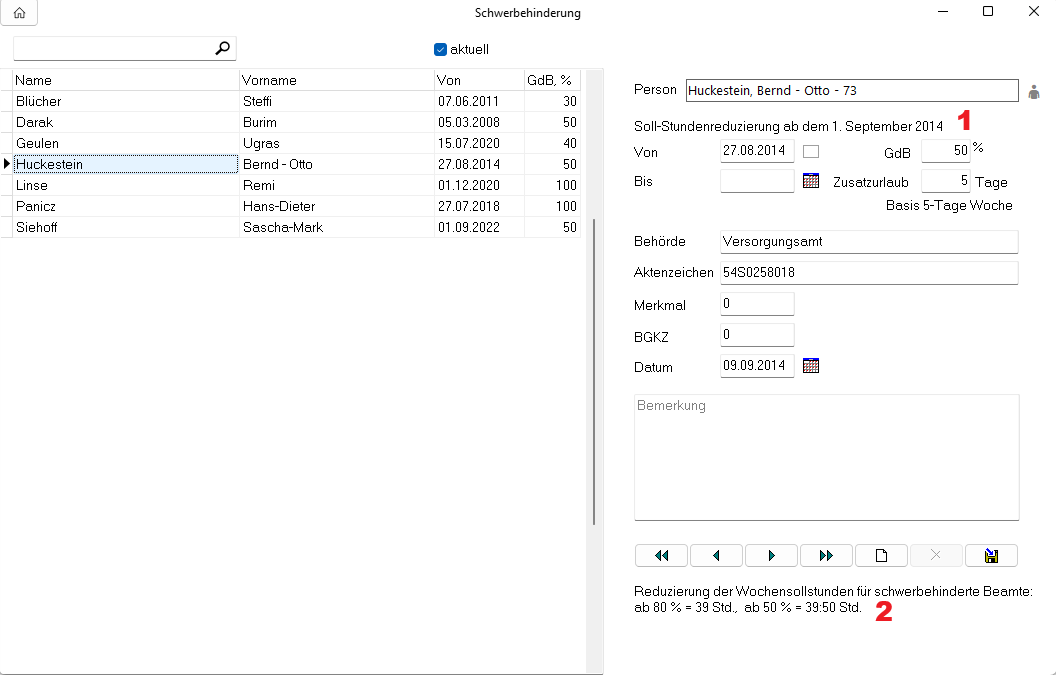Screen dimensions: 1056x675
Task: Click the Aktenzeichen field
Action: (869, 273)
